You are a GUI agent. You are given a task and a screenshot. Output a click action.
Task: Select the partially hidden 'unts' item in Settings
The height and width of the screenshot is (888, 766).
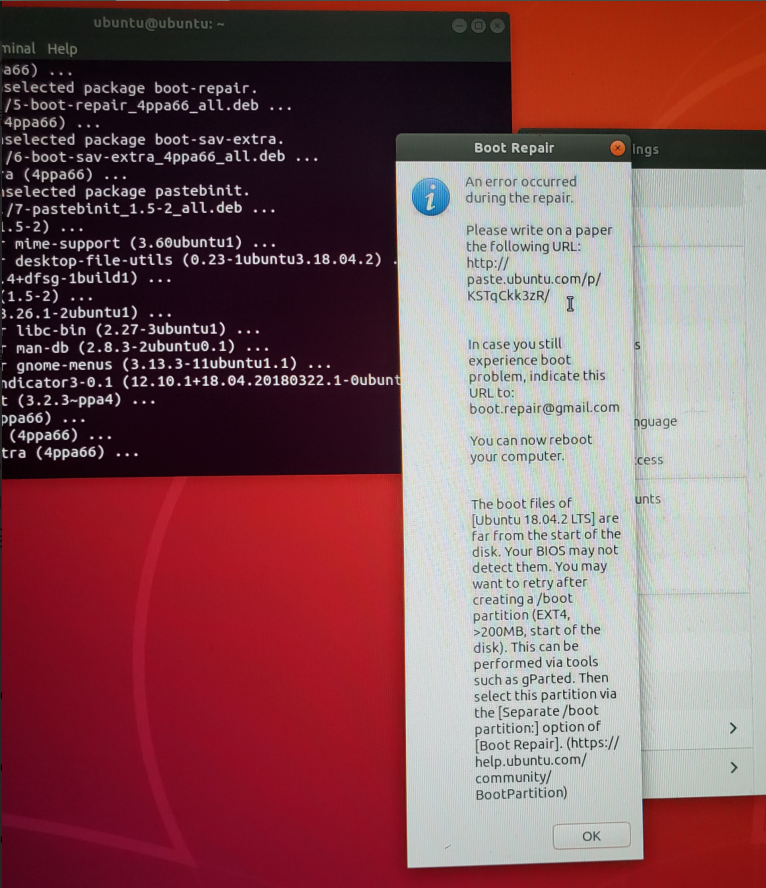[648, 499]
